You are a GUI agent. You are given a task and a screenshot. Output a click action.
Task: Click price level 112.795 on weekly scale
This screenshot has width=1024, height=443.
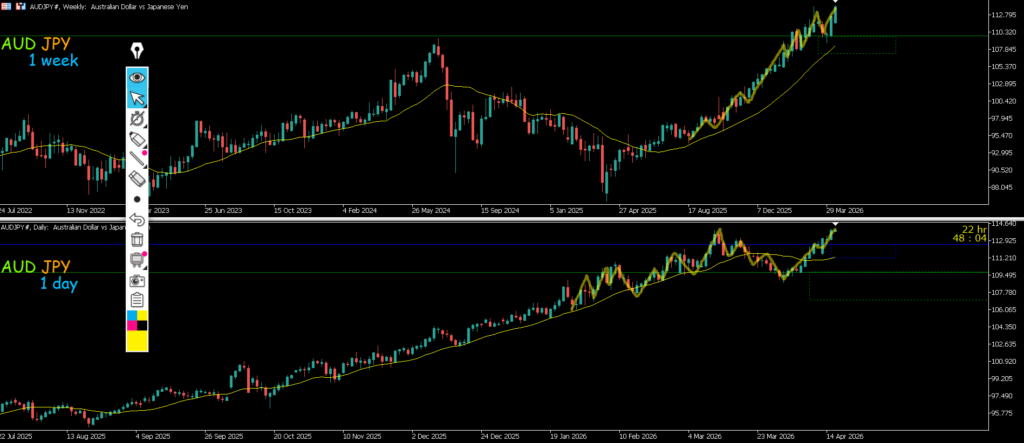pos(1004,14)
